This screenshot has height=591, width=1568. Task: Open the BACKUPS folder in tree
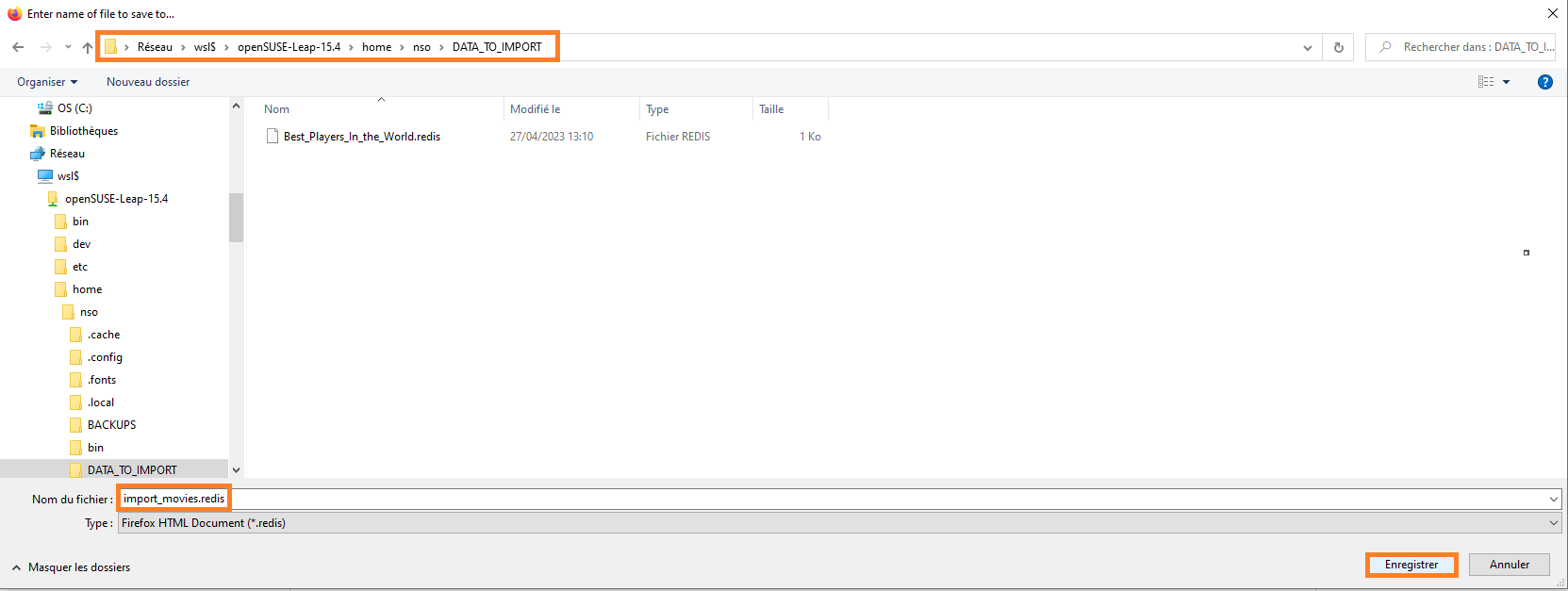(x=111, y=425)
